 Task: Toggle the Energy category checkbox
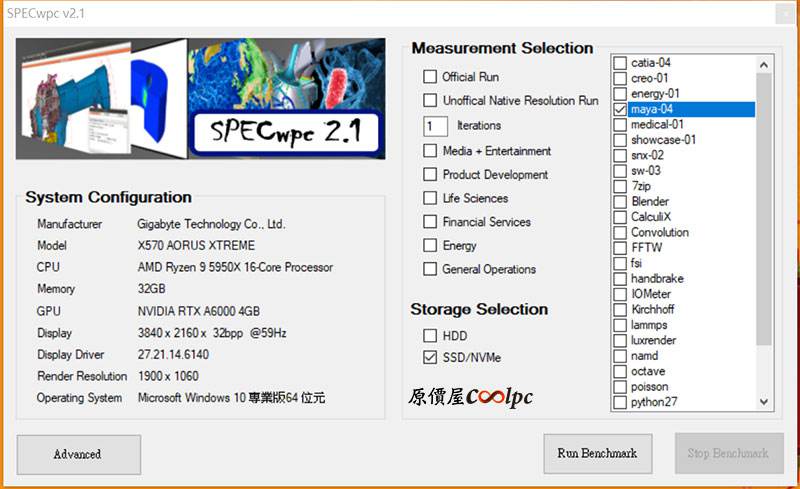(430, 246)
